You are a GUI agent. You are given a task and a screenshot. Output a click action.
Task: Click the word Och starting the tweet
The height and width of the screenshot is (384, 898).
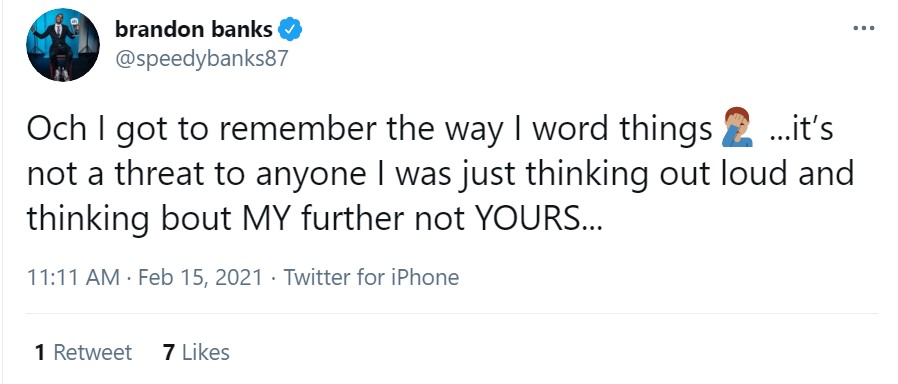click(55, 129)
